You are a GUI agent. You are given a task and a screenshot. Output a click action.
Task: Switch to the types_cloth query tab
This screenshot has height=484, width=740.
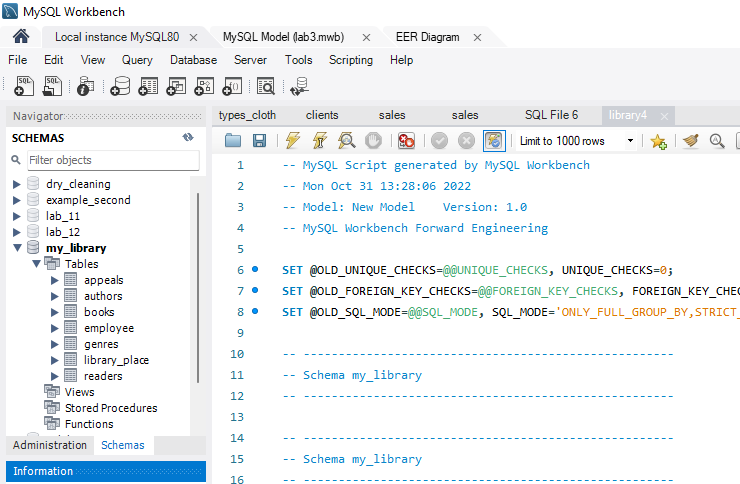point(247,115)
